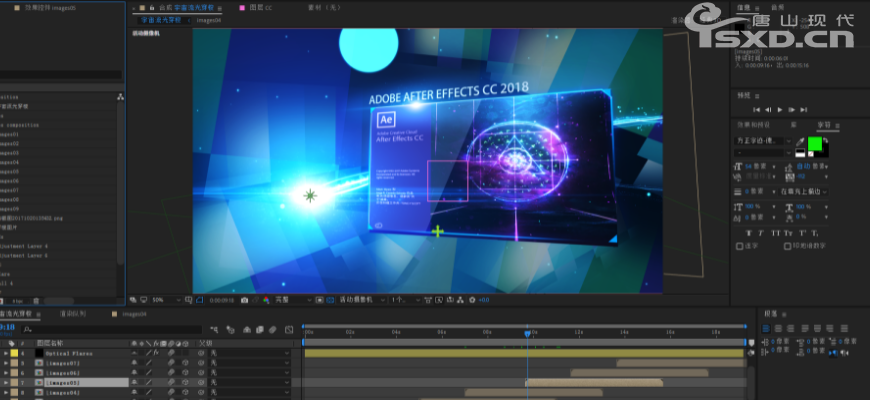Toggle 3D layer switch for images05
870x400 pixels.
[185, 382]
